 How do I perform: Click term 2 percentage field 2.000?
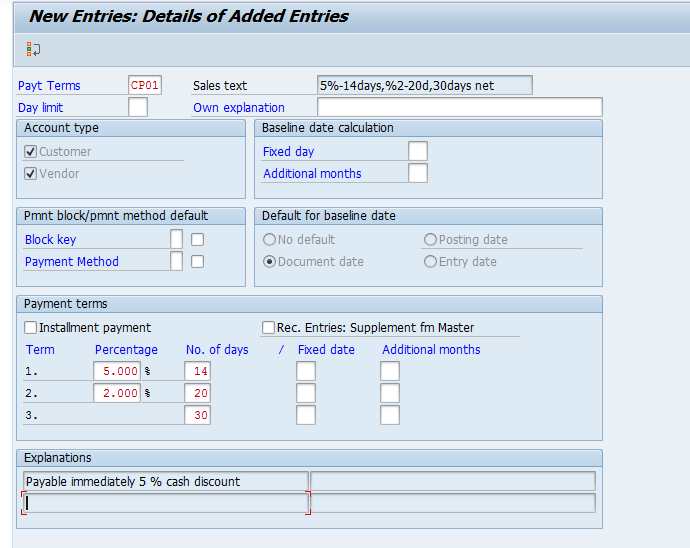coord(117,393)
